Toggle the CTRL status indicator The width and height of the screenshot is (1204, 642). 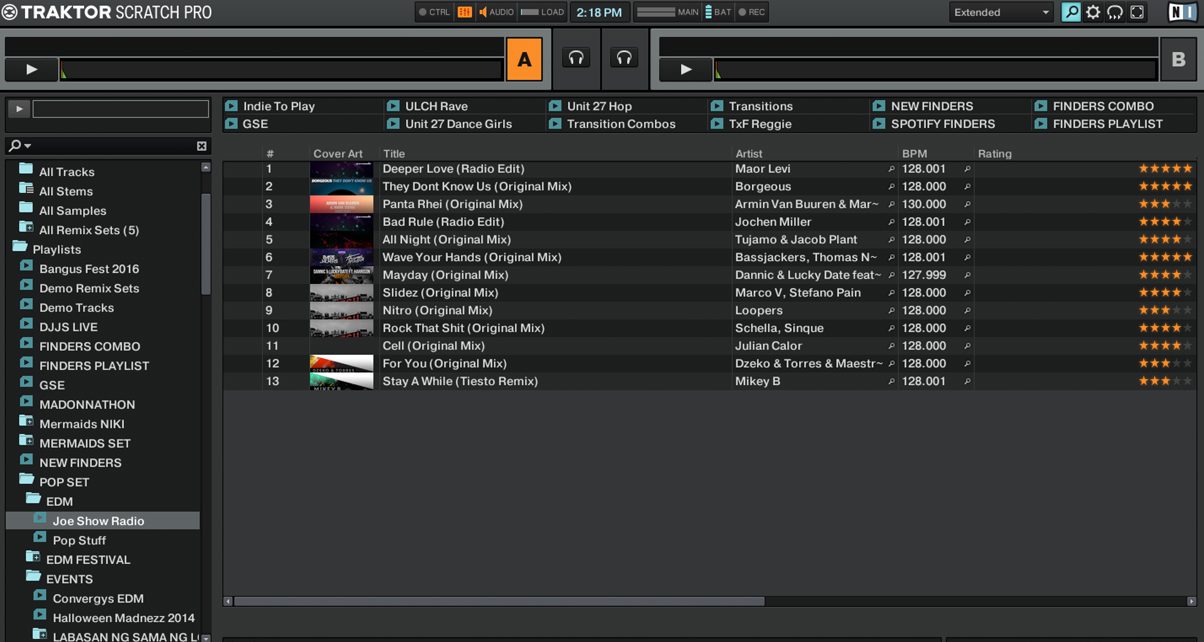(424, 12)
